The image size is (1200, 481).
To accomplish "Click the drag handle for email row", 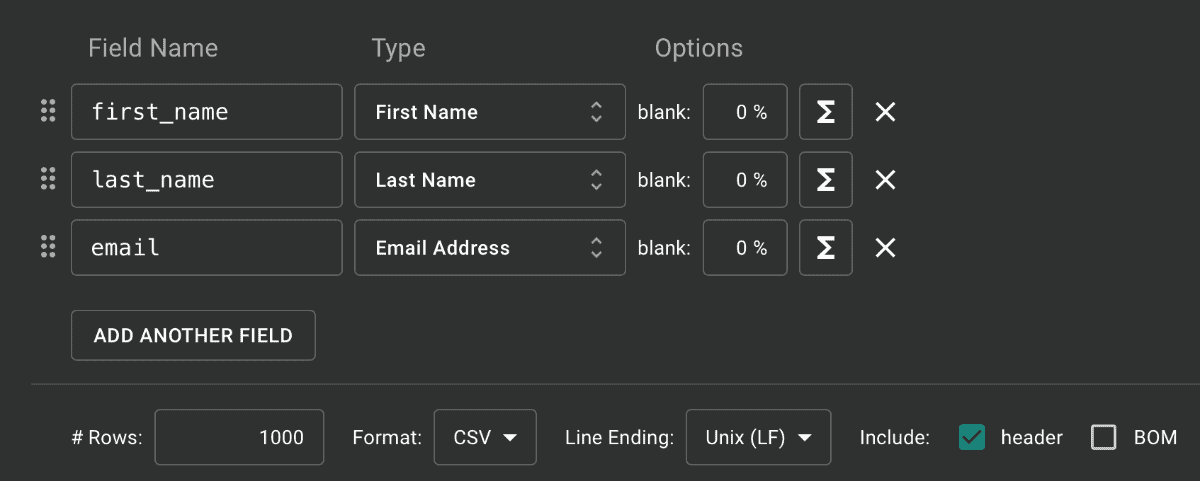I will click(47, 247).
